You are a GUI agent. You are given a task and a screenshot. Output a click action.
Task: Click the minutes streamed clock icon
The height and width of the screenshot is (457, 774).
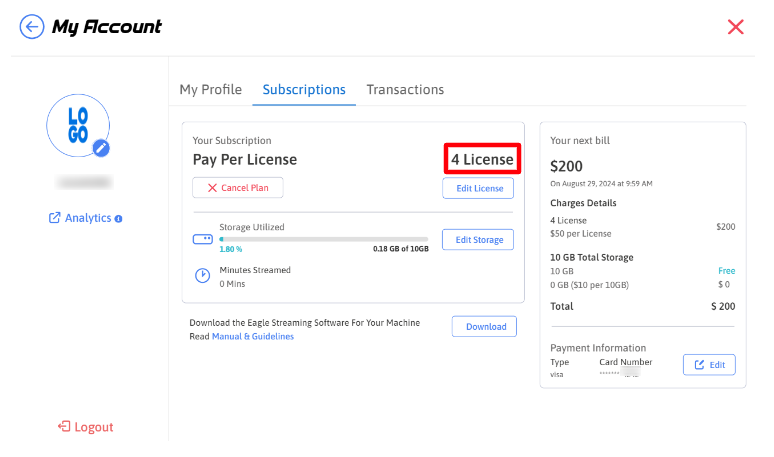[x=202, y=275]
